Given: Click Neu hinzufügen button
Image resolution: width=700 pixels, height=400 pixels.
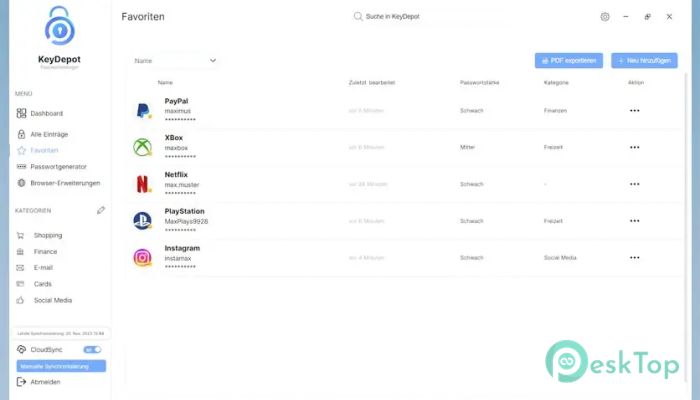Looking at the screenshot, I should point(644,61).
